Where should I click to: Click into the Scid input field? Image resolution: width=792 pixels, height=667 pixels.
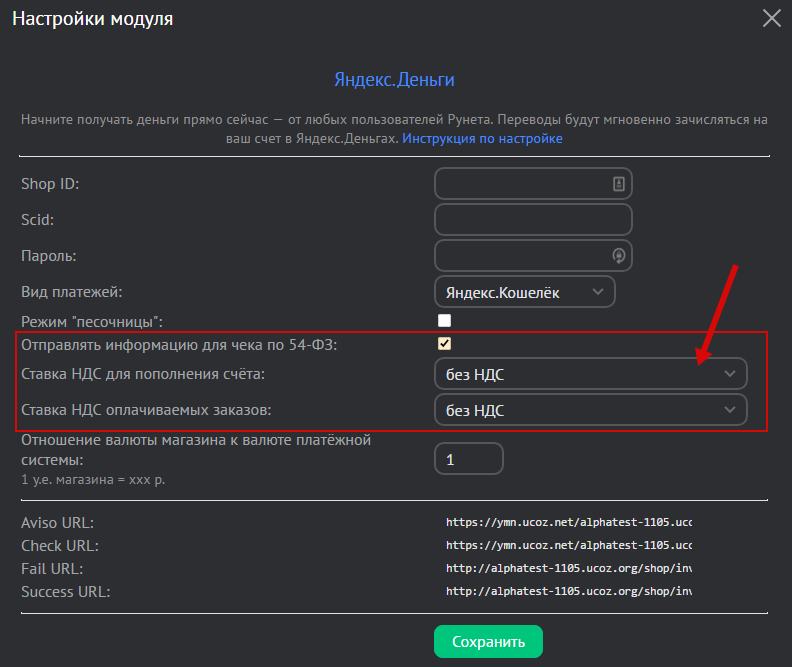pyautogui.click(x=533, y=219)
